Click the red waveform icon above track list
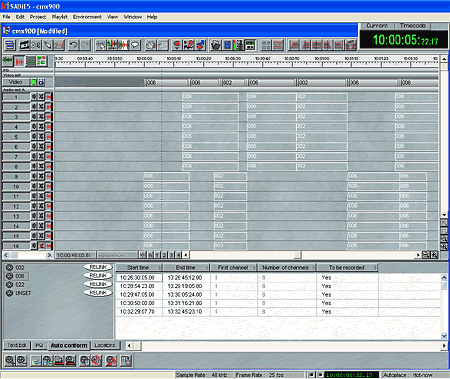 pyautogui.click(x=19, y=61)
